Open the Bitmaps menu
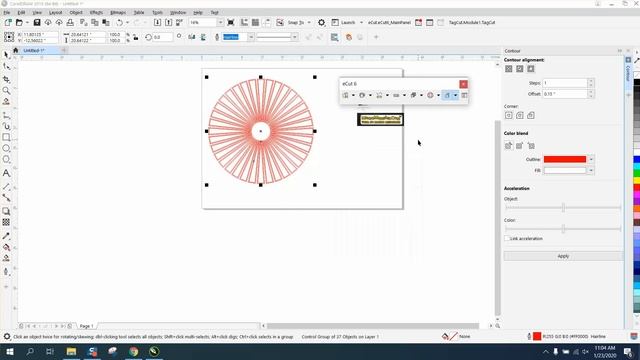This screenshot has height=360, width=640. tap(118, 13)
